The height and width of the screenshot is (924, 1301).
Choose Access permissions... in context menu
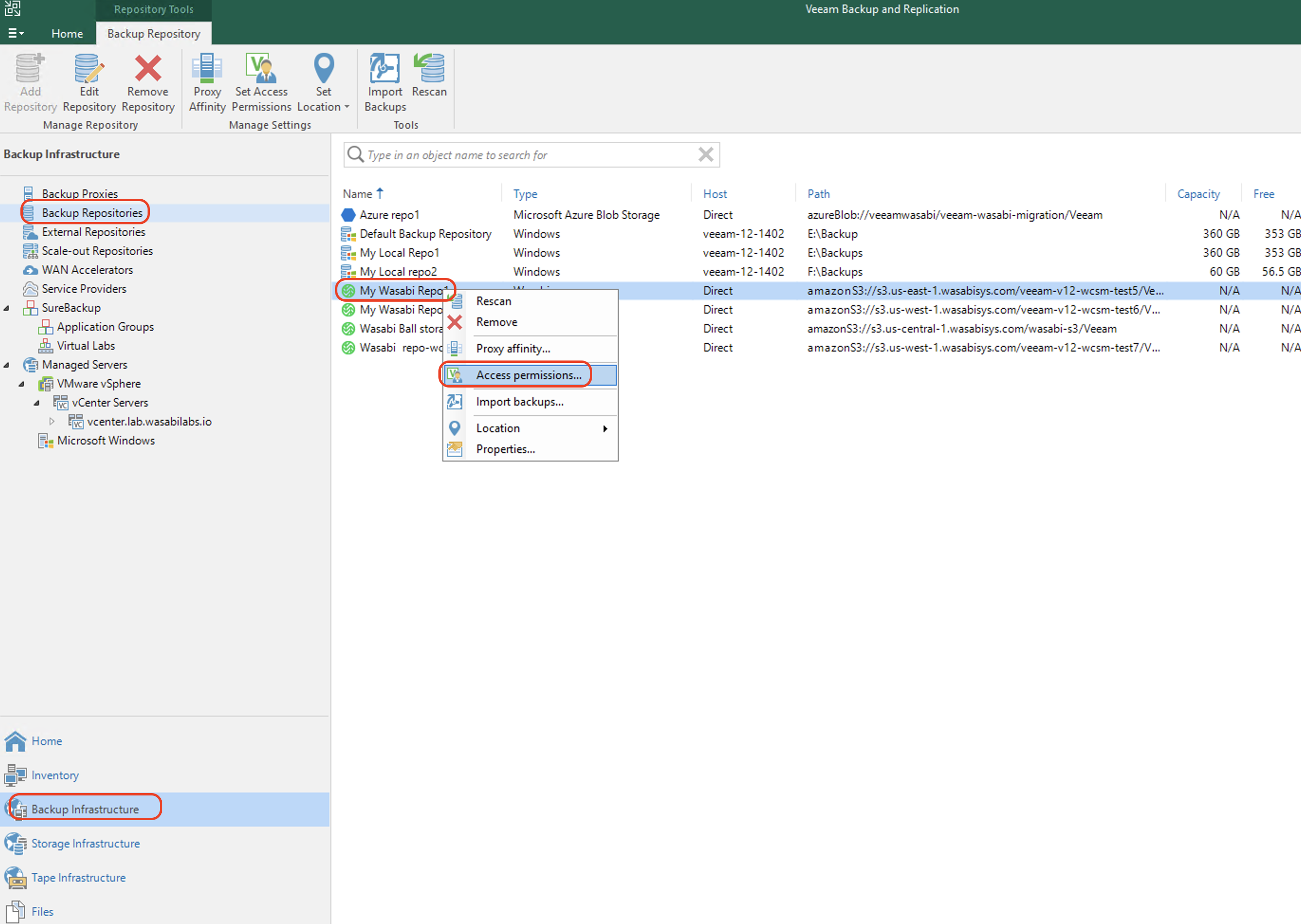point(530,375)
